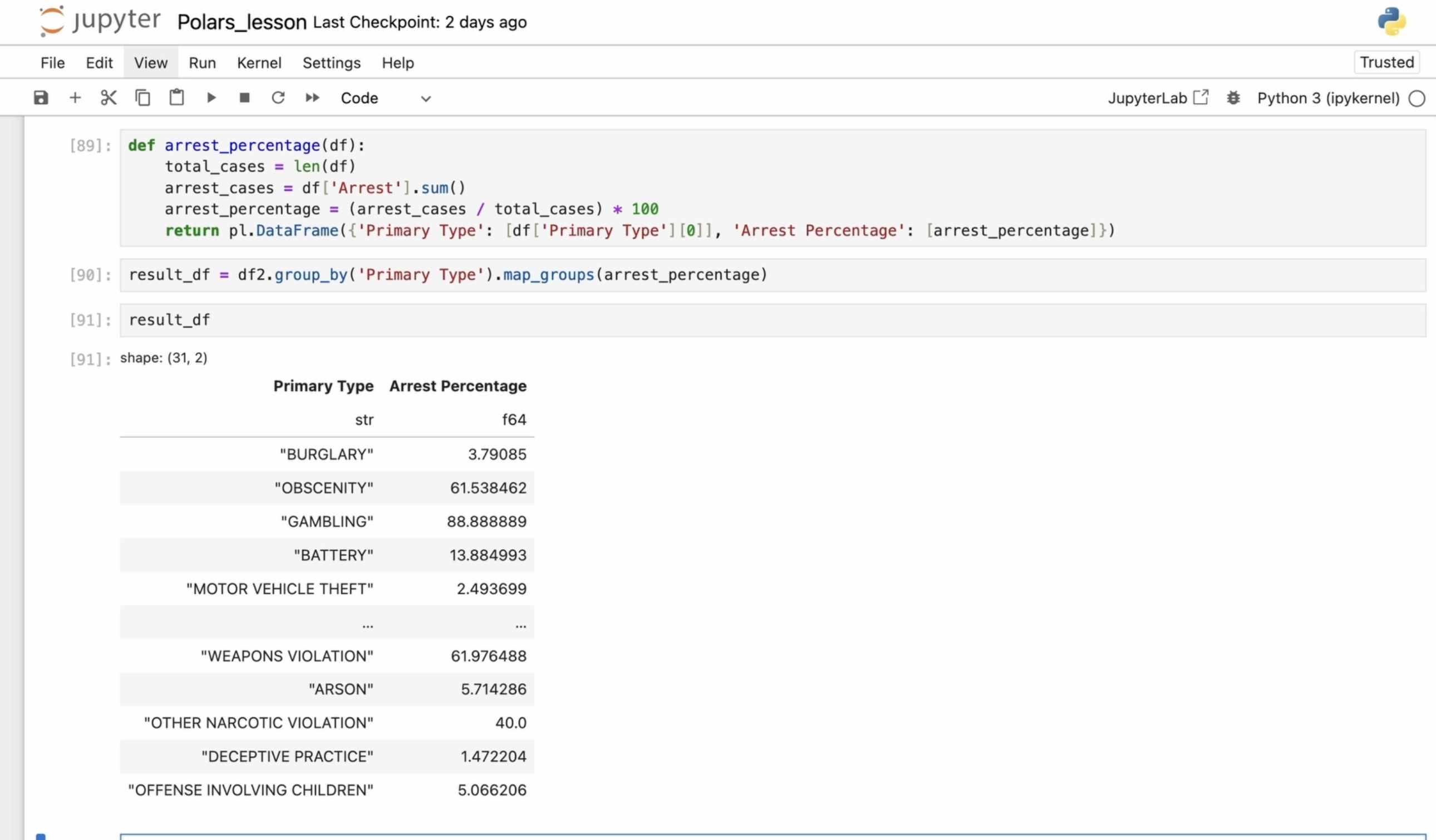
Task: Click the Polars_lesson notebook title
Action: point(242,22)
